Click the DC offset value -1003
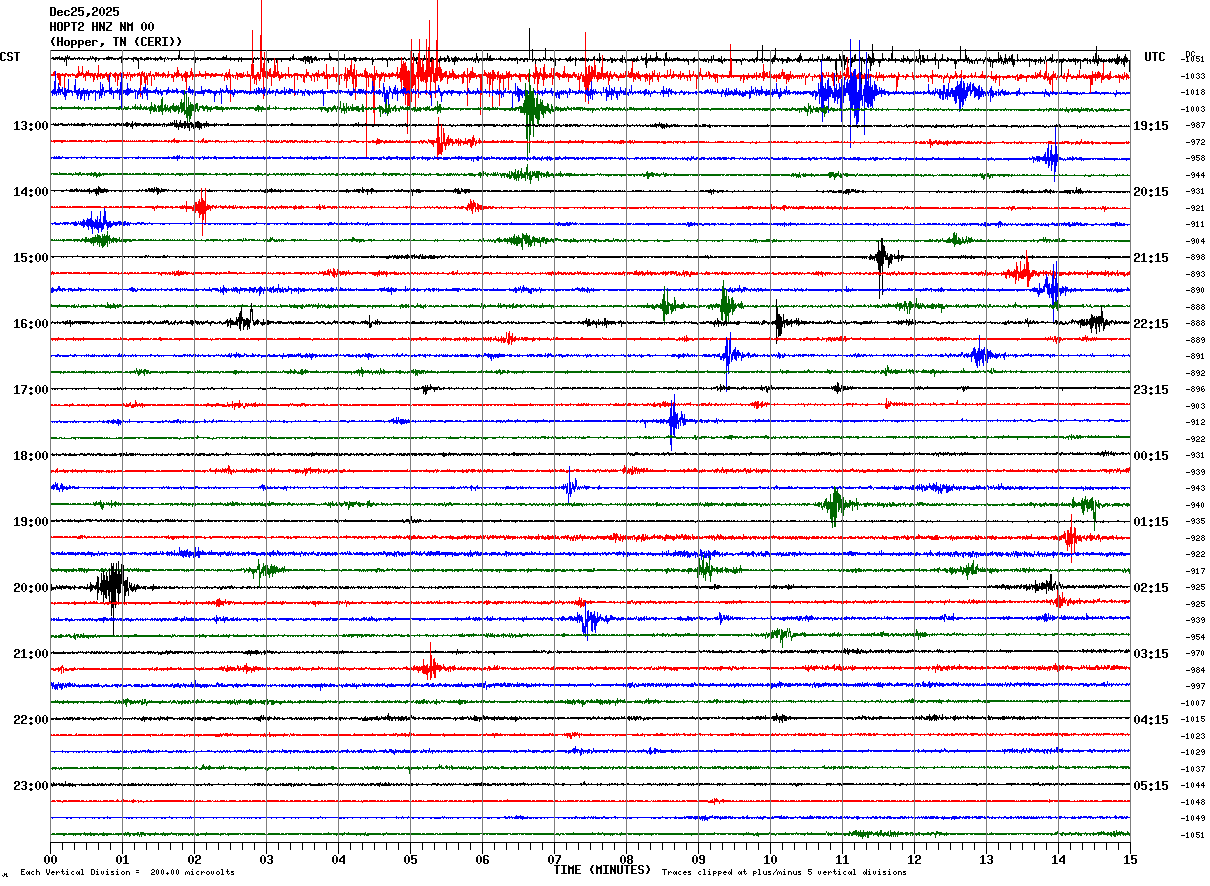 (x=1193, y=109)
